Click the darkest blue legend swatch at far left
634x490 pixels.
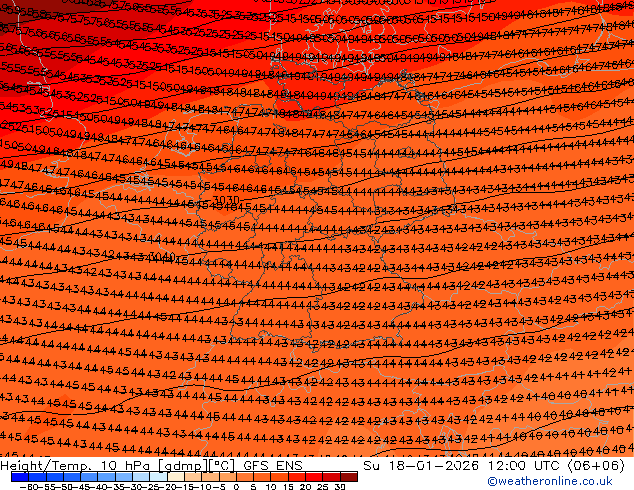20,477
